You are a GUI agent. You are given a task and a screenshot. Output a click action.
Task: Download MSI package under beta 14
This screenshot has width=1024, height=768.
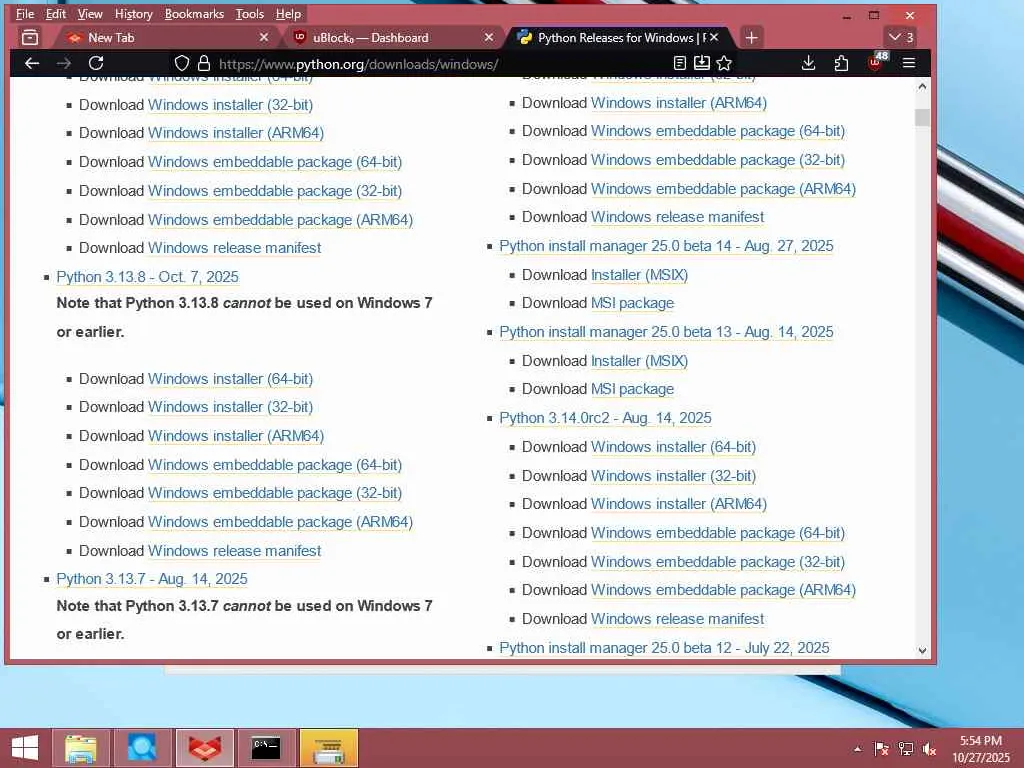(632, 303)
